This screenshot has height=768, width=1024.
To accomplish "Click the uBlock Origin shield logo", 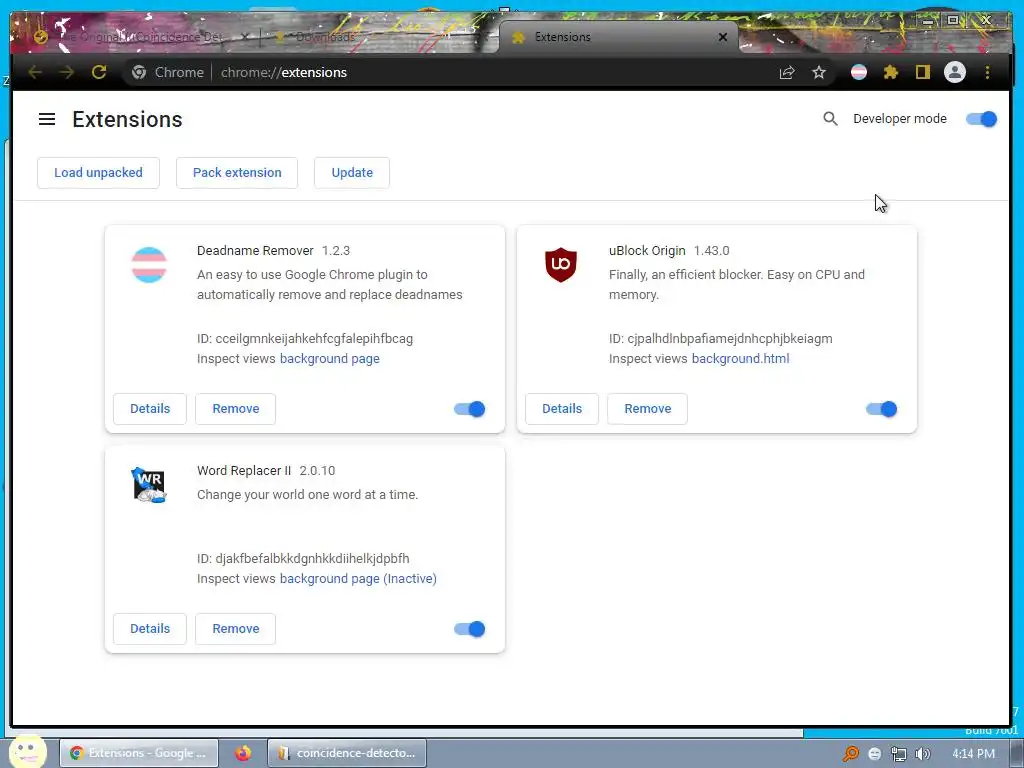I will 561,264.
